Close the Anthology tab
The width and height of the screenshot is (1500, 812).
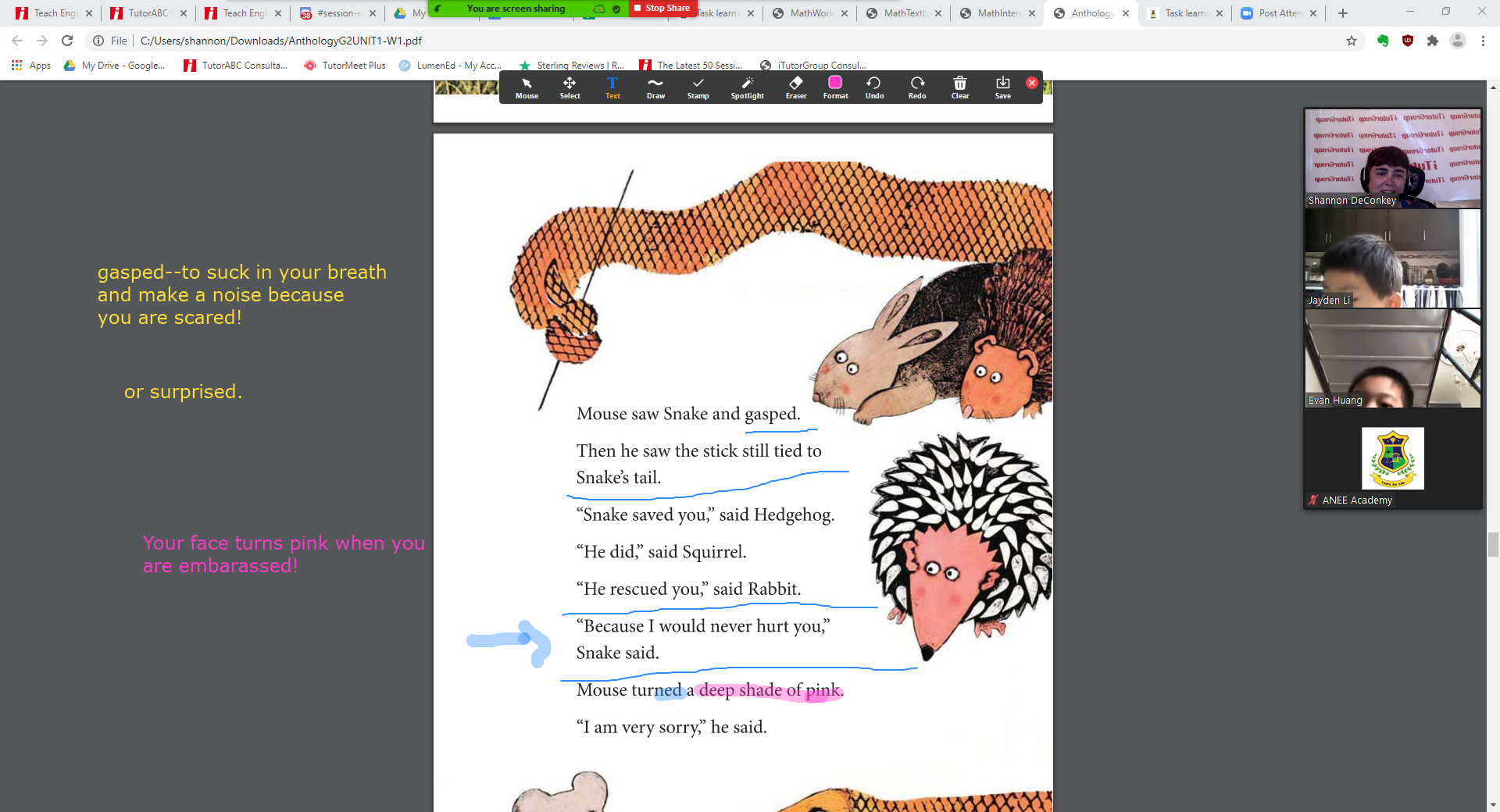pos(1126,13)
